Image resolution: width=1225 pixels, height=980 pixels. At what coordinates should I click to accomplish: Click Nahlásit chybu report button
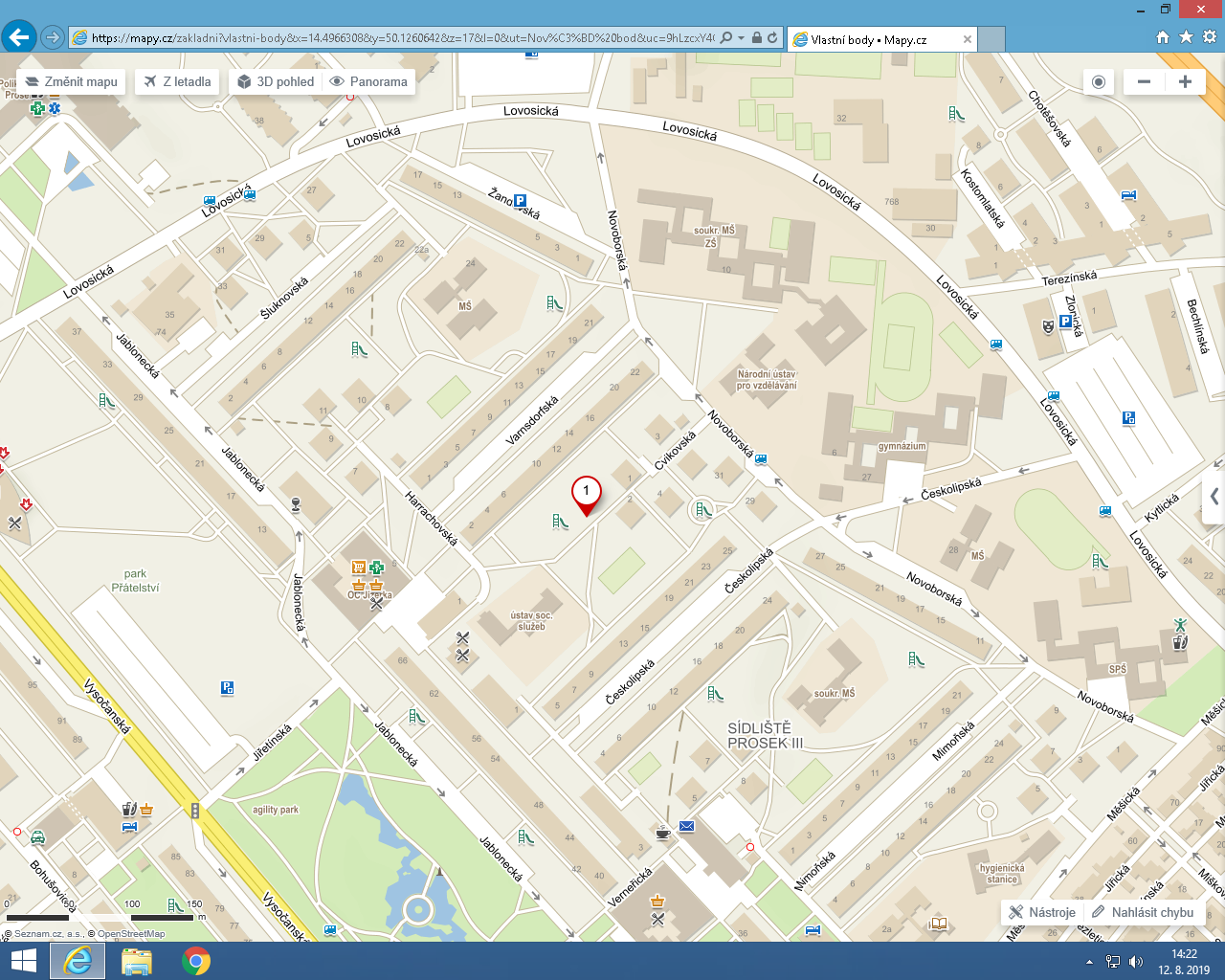1143,912
